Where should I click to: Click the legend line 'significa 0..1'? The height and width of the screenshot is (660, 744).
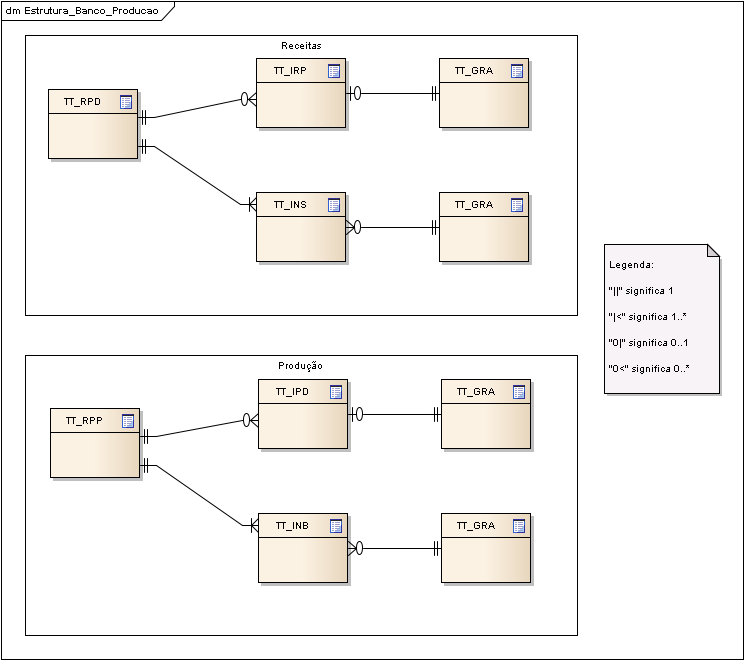(648, 343)
